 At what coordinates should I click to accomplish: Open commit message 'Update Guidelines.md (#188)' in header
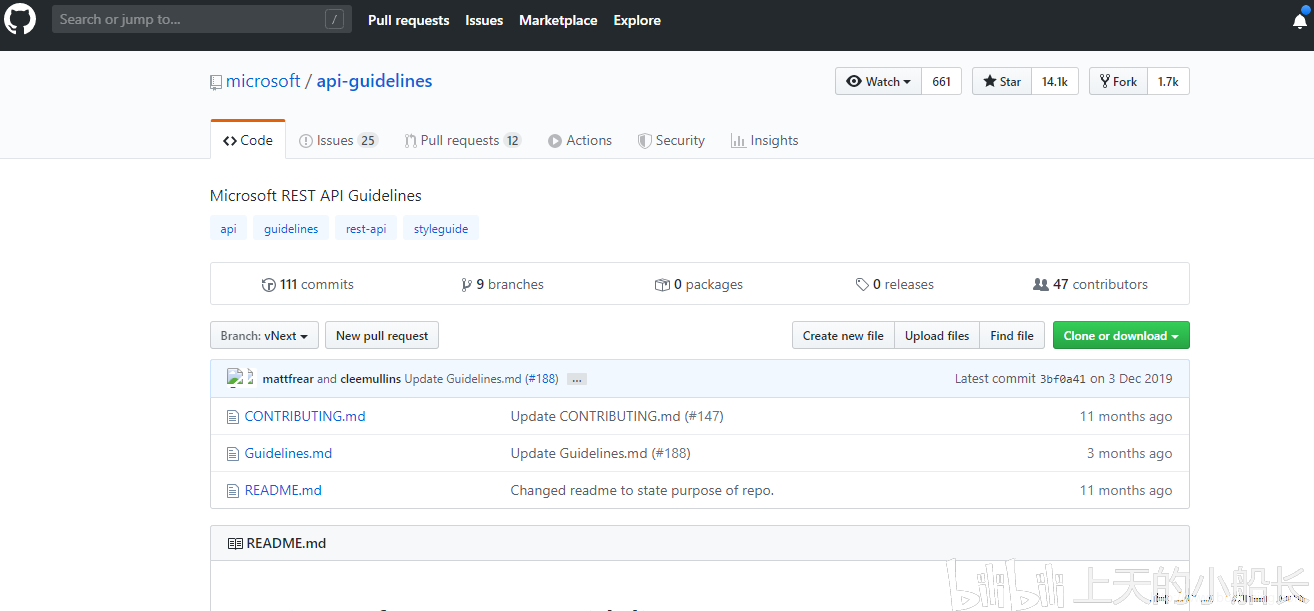coord(481,379)
